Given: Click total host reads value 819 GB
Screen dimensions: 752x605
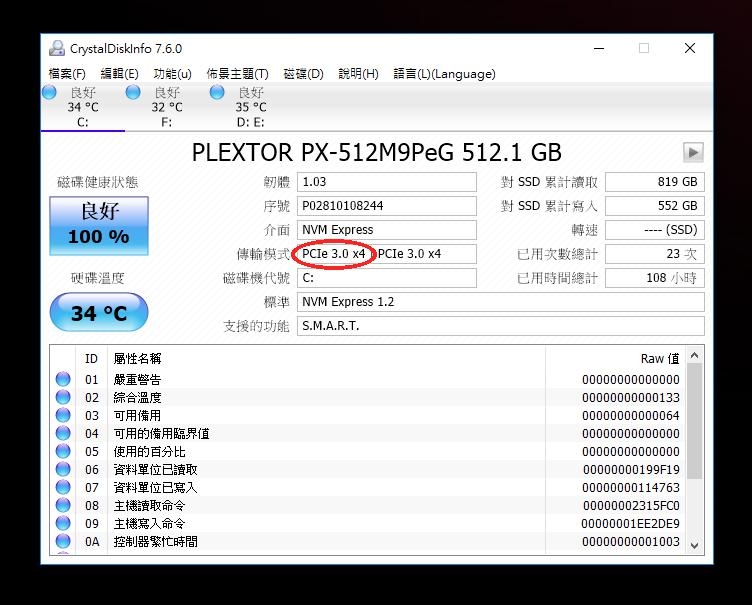Looking at the screenshot, I should click(655, 182).
